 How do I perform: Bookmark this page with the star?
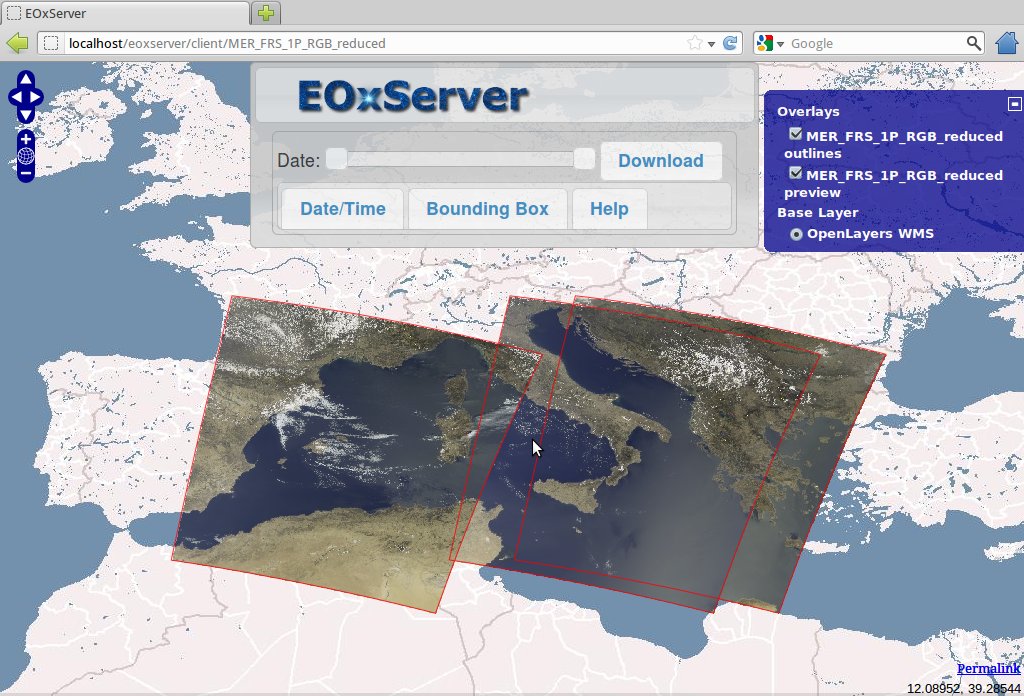click(x=694, y=43)
